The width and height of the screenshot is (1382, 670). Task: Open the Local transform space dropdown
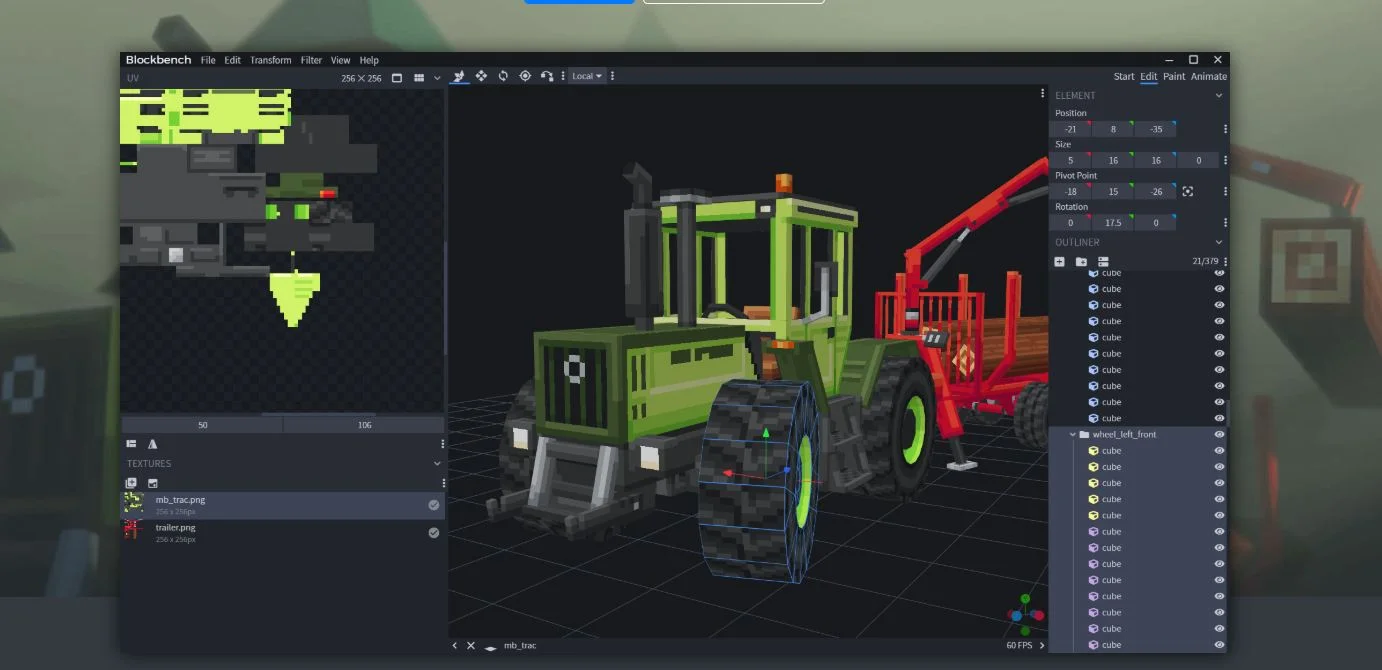click(x=587, y=76)
